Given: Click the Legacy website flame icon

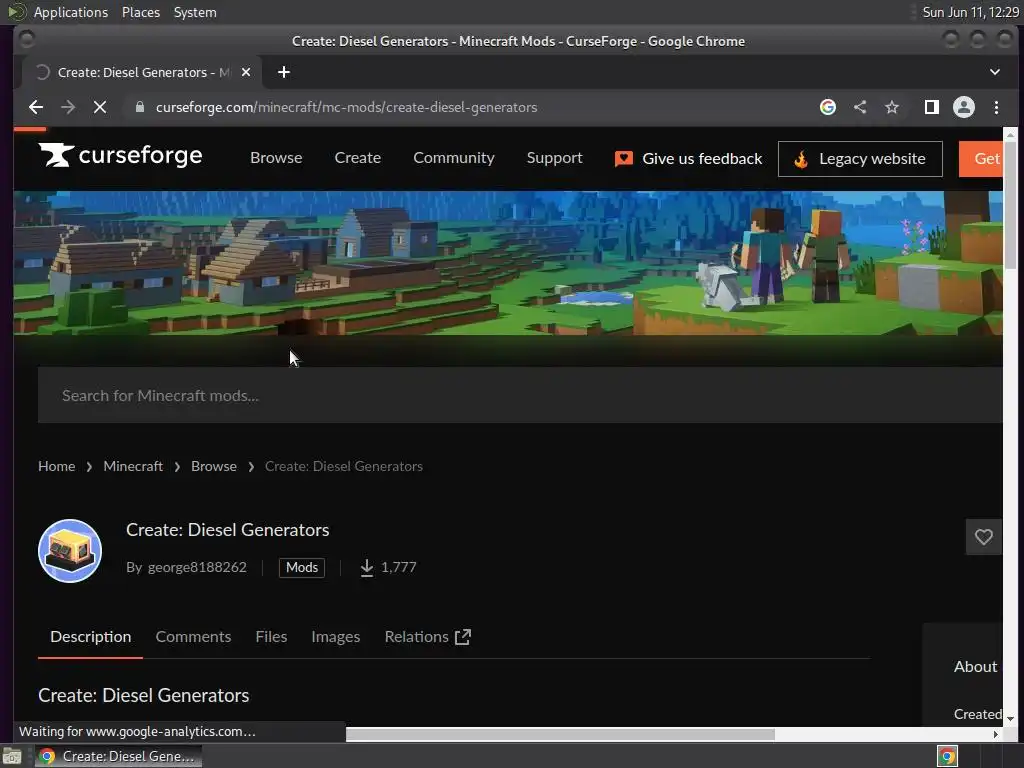Looking at the screenshot, I should tap(801, 159).
